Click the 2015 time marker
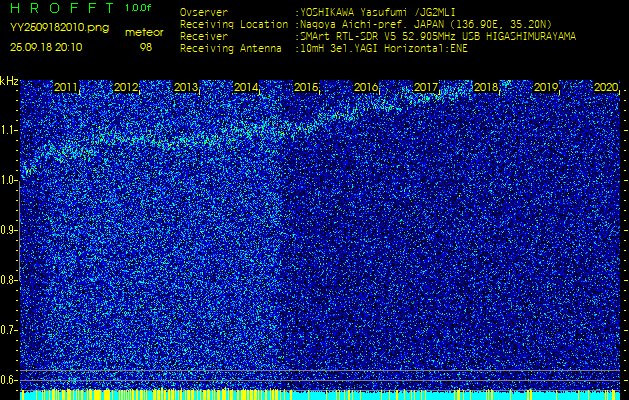Screen dimensions: 629x400 tap(306, 87)
